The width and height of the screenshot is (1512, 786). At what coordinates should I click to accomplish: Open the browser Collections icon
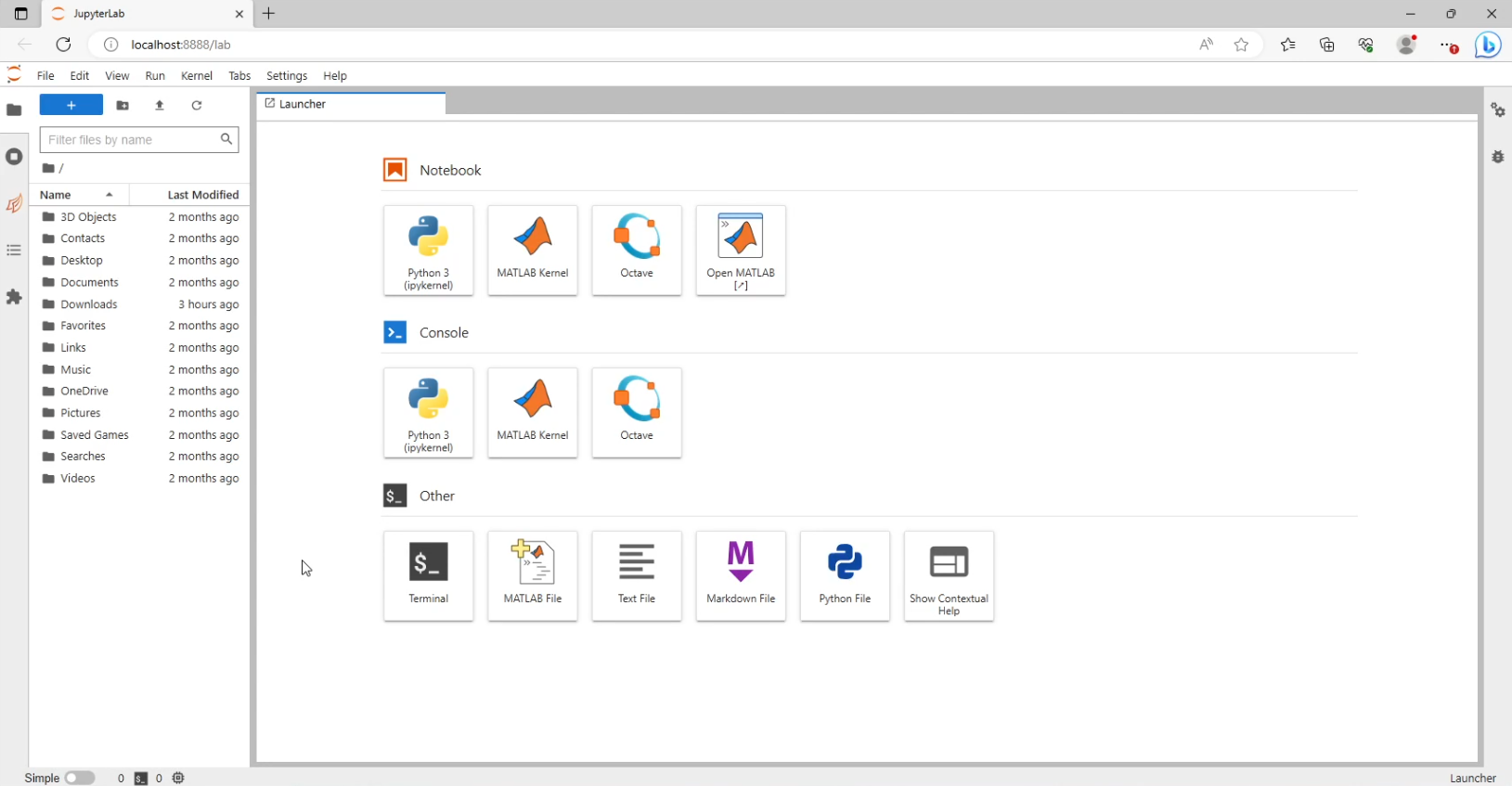[x=1327, y=45]
